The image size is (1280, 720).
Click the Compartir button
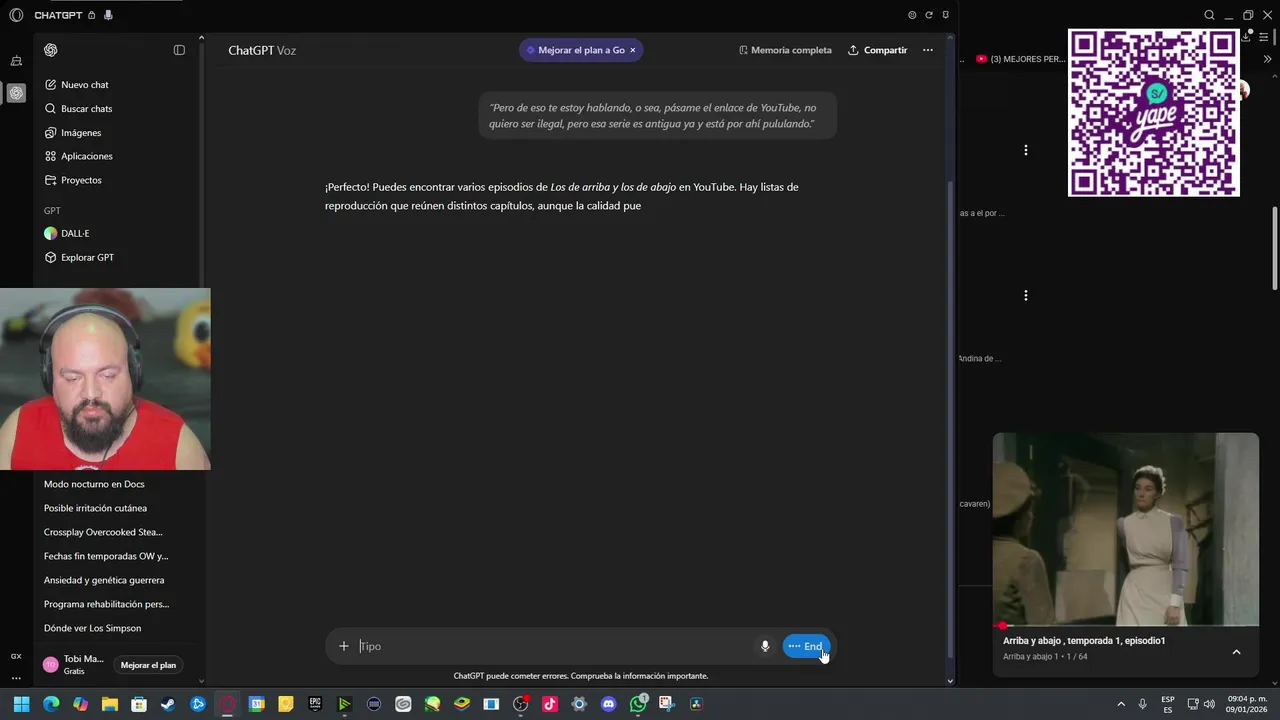pos(878,50)
